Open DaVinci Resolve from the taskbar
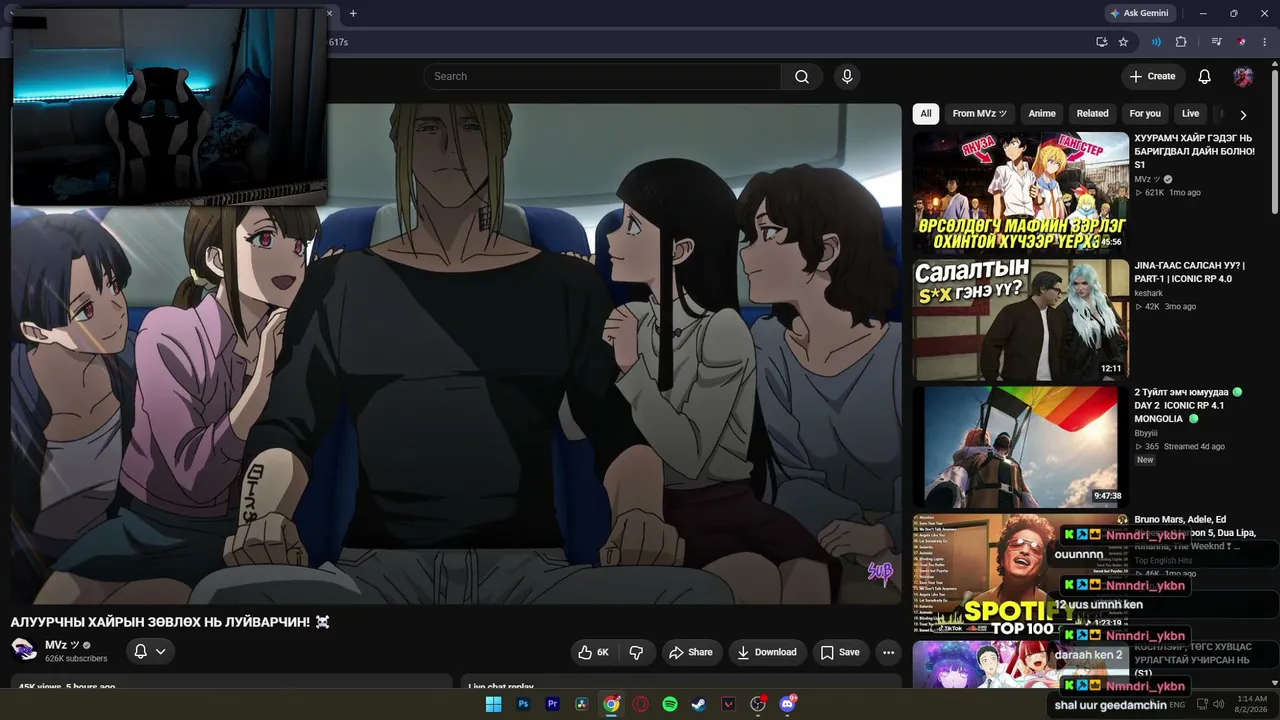1280x720 pixels. click(x=581, y=704)
